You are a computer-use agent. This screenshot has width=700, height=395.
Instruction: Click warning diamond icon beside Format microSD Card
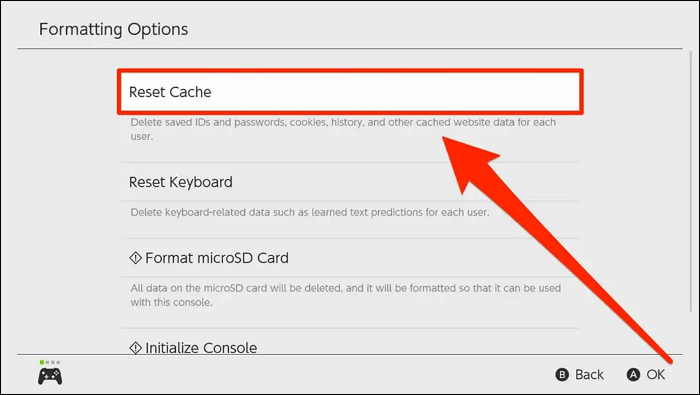[x=135, y=258]
